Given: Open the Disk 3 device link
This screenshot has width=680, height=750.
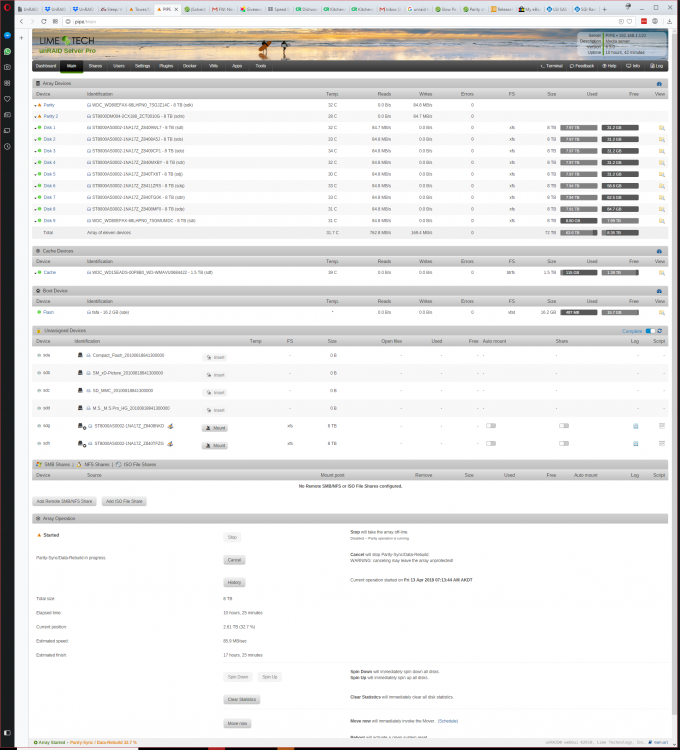Looking at the screenshot, I should click(49, 151).
